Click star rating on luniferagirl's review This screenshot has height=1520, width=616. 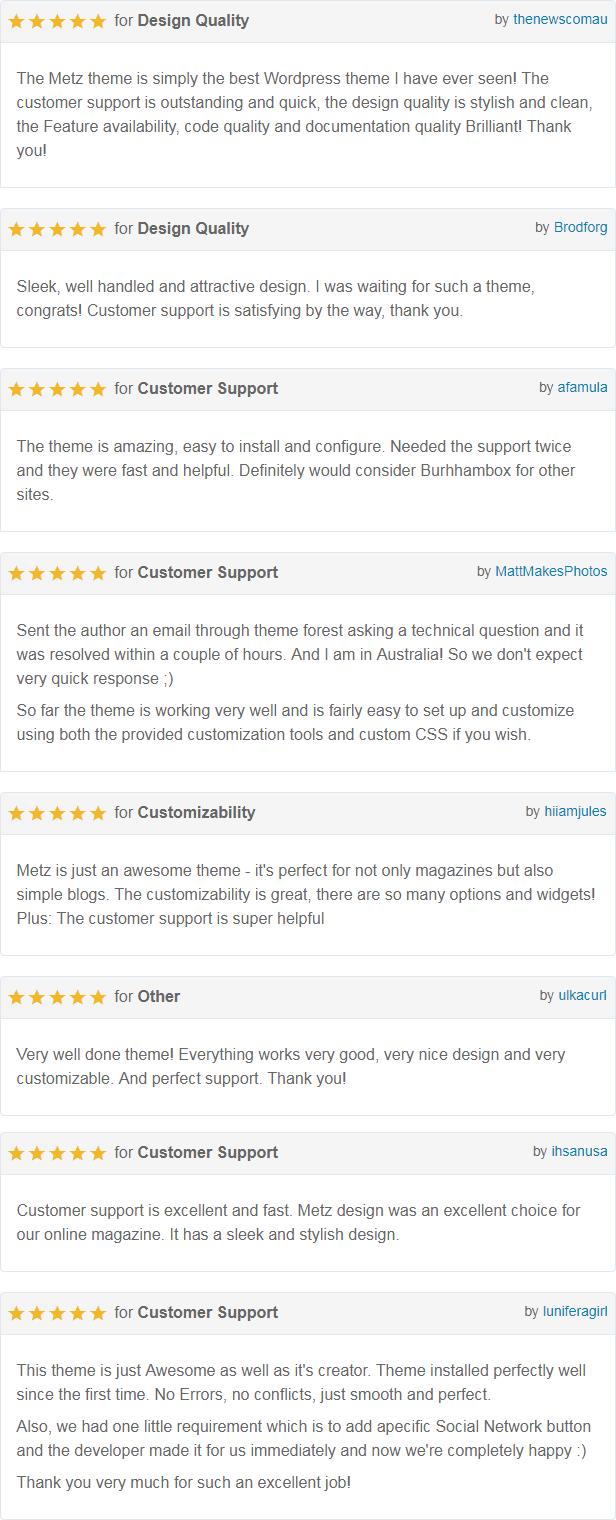57,1313
